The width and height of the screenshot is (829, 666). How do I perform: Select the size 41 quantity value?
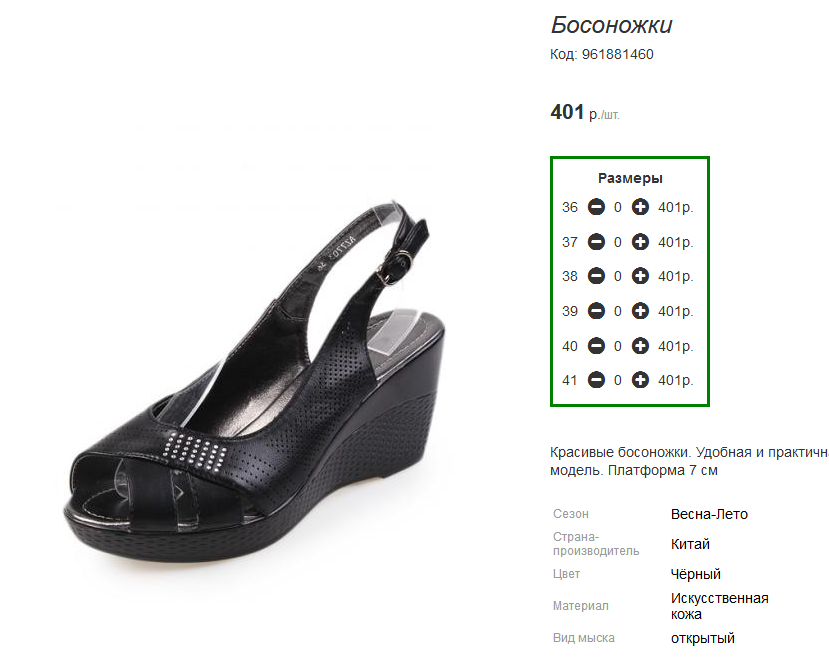click(618, 380)
